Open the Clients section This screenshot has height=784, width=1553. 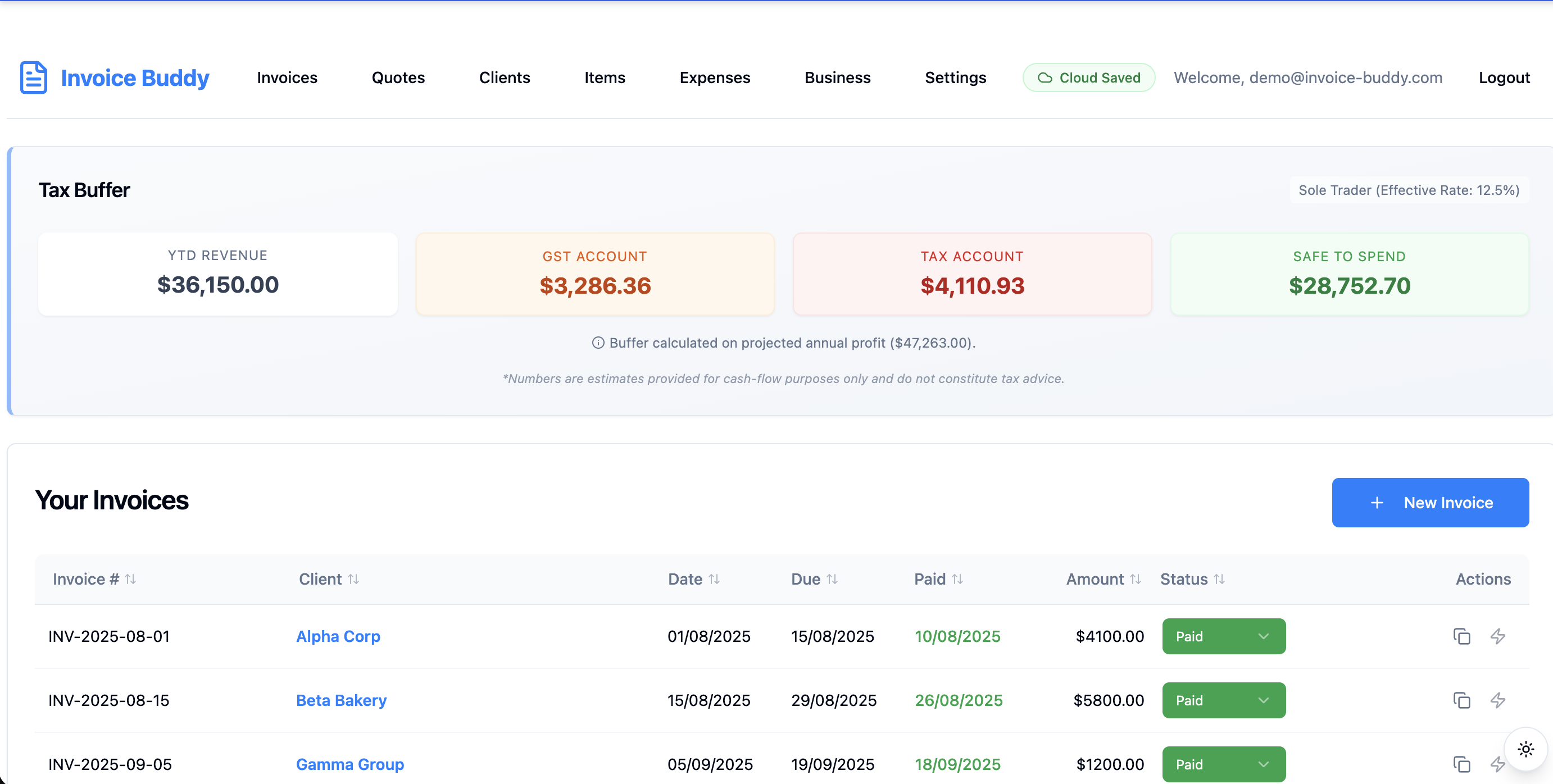click(x=505, y=78)
